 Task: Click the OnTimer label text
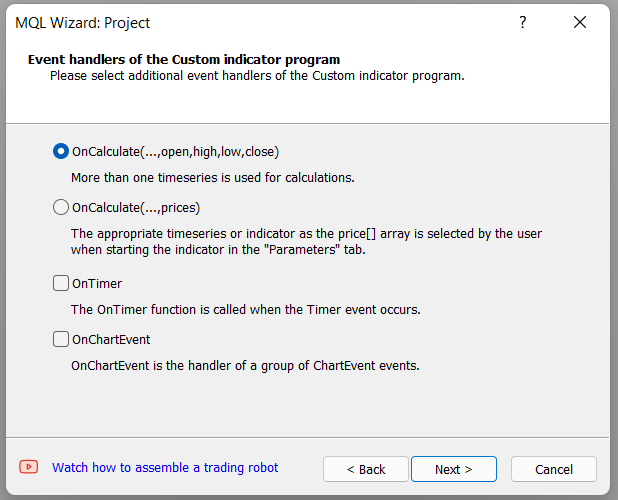coord(97,284)
